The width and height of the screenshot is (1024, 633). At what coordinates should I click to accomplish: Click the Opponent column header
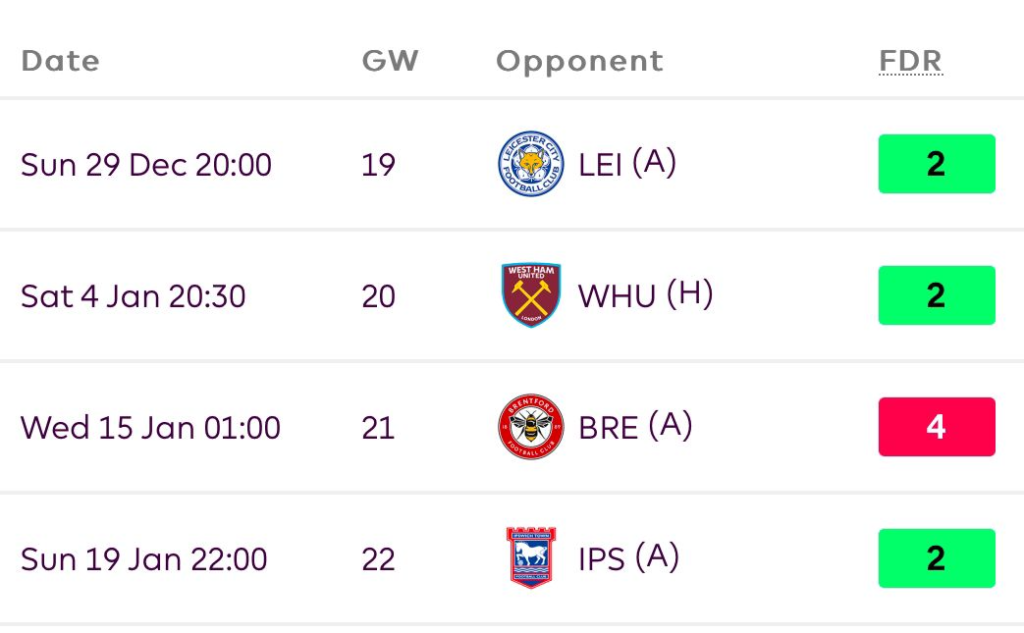coord(579,61)
